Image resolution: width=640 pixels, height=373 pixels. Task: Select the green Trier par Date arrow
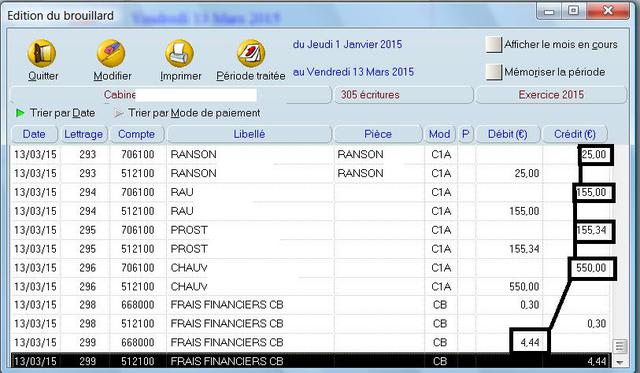20,113
